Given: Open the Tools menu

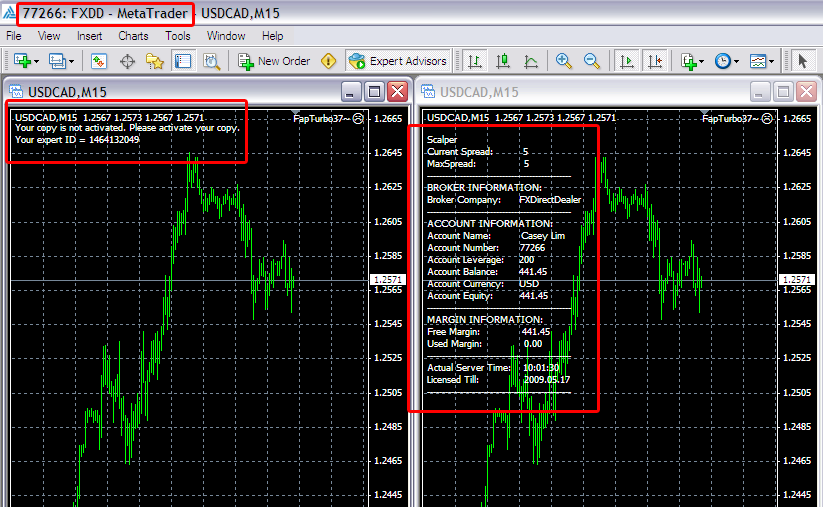Looking at the screenshot, I should point(177,36).
